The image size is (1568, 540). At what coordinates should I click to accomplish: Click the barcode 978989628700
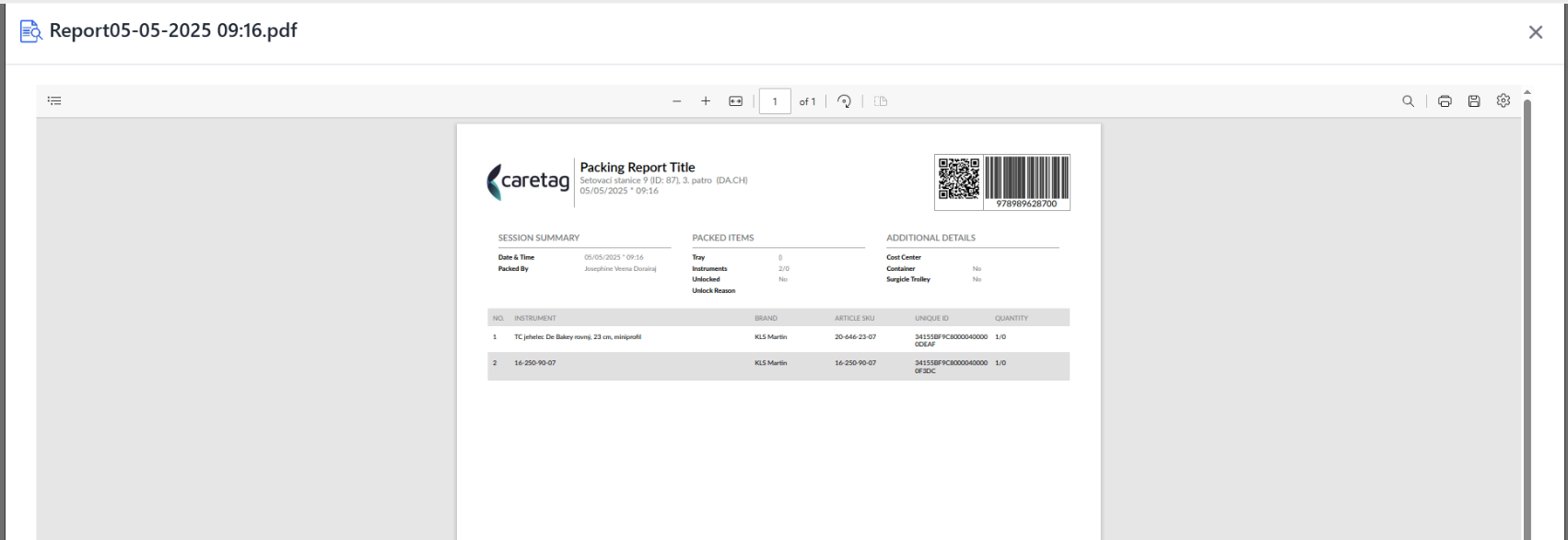1027,182
